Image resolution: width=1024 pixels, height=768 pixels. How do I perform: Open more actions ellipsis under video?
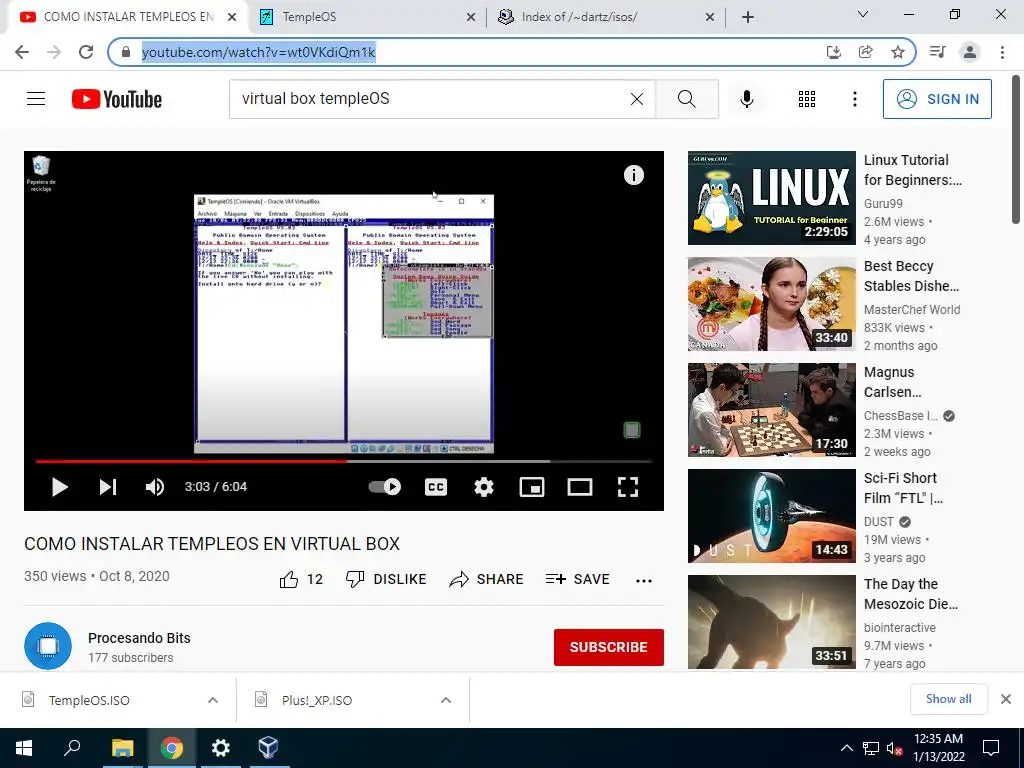644,581
